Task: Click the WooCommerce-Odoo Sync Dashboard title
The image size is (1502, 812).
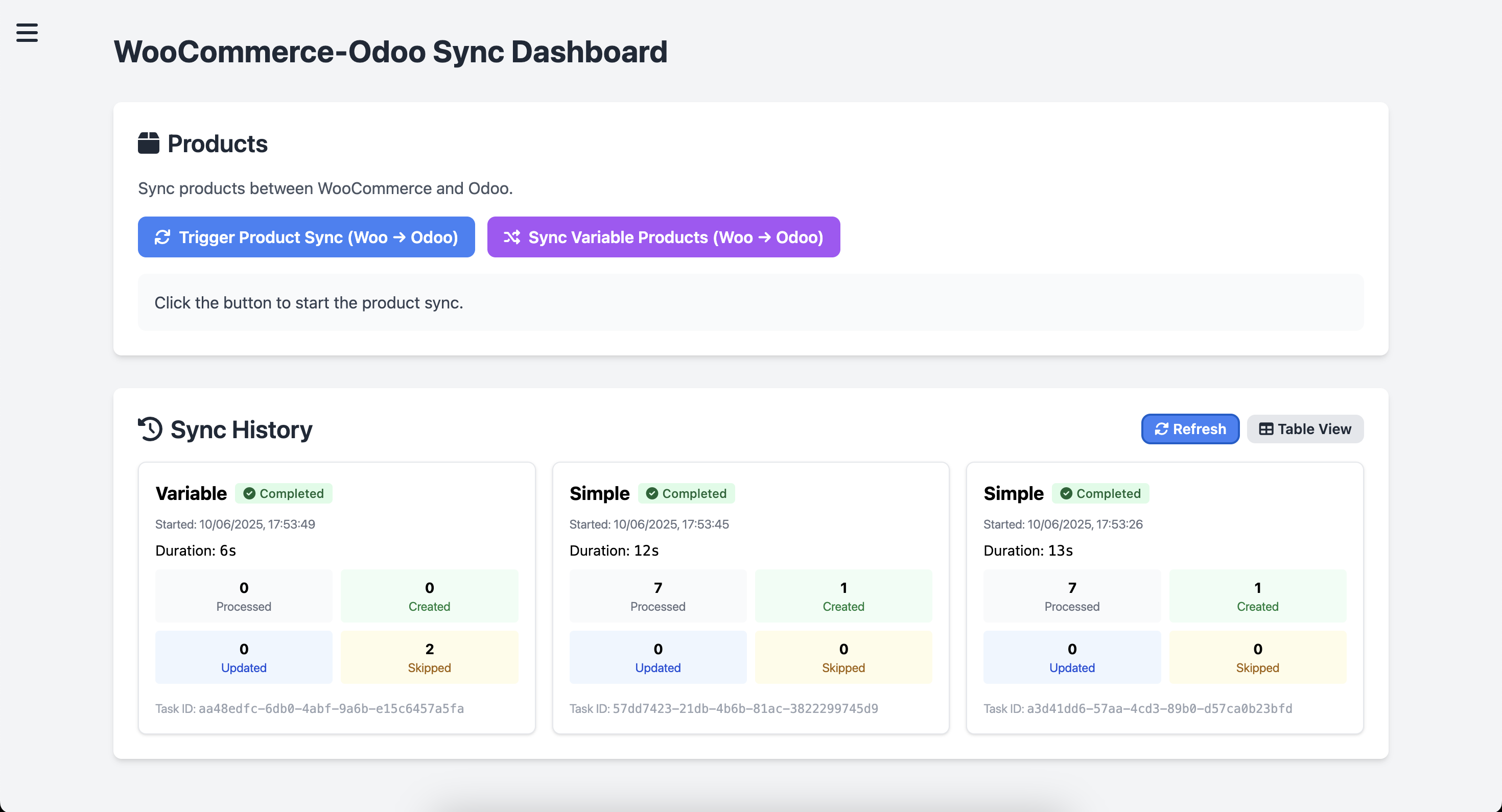Action: [x=390, y=52]
